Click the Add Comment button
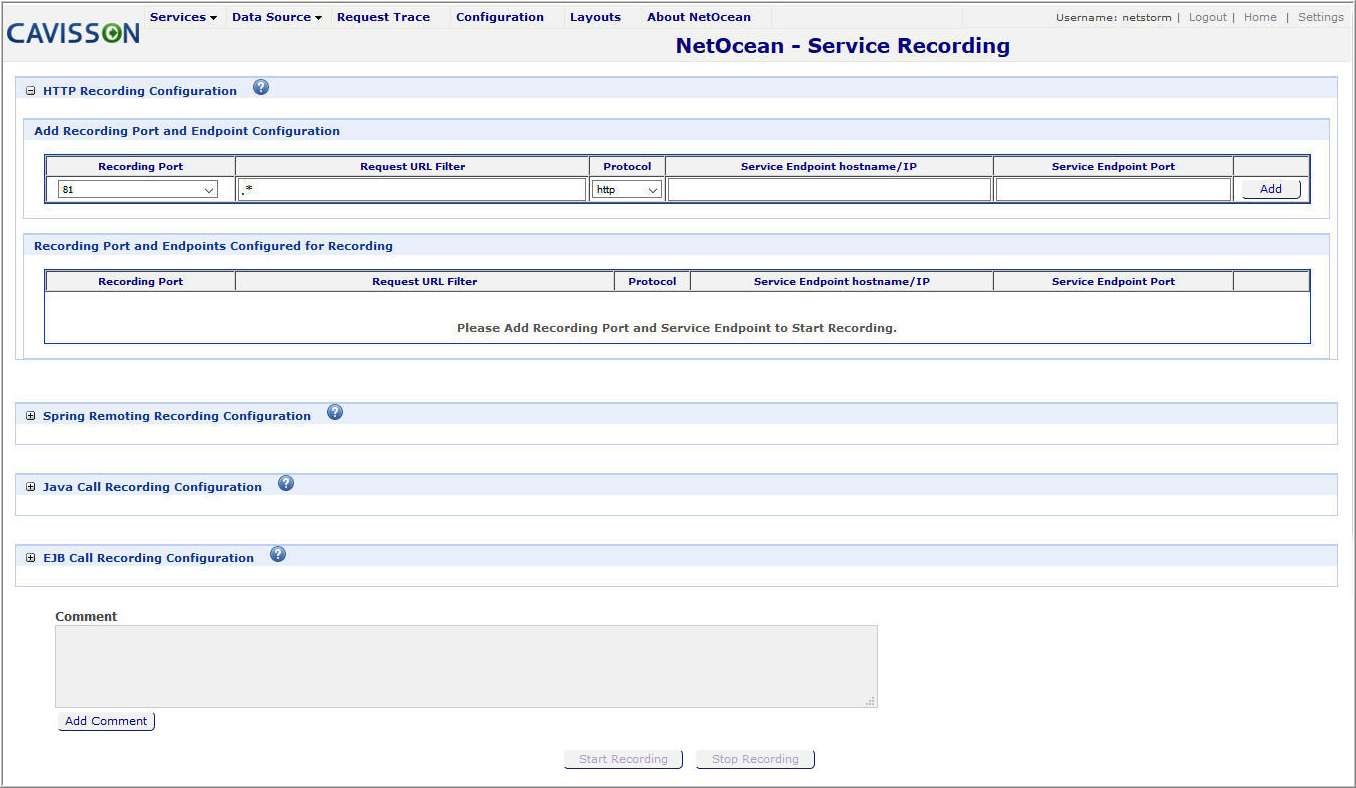The image size is (1356, 788). click(106, 721)
